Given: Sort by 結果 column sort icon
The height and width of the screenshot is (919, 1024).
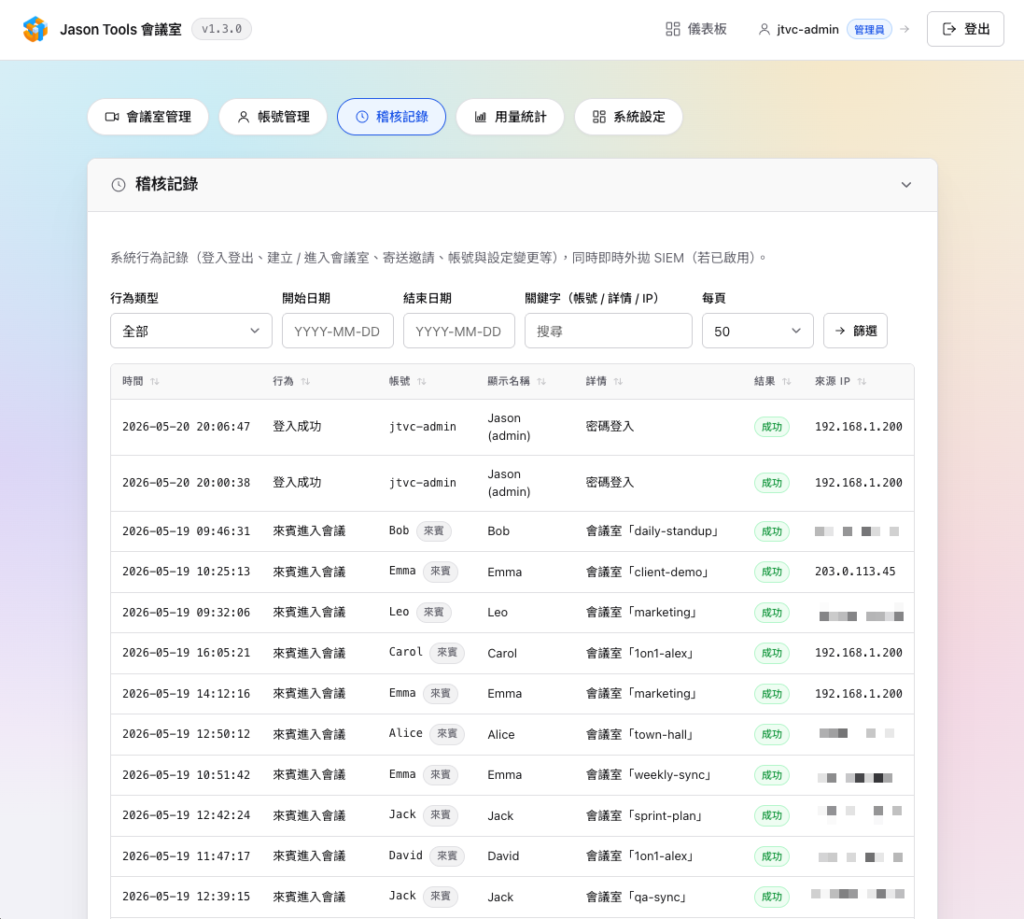Looking at the screenshot, I should point(786,381).
